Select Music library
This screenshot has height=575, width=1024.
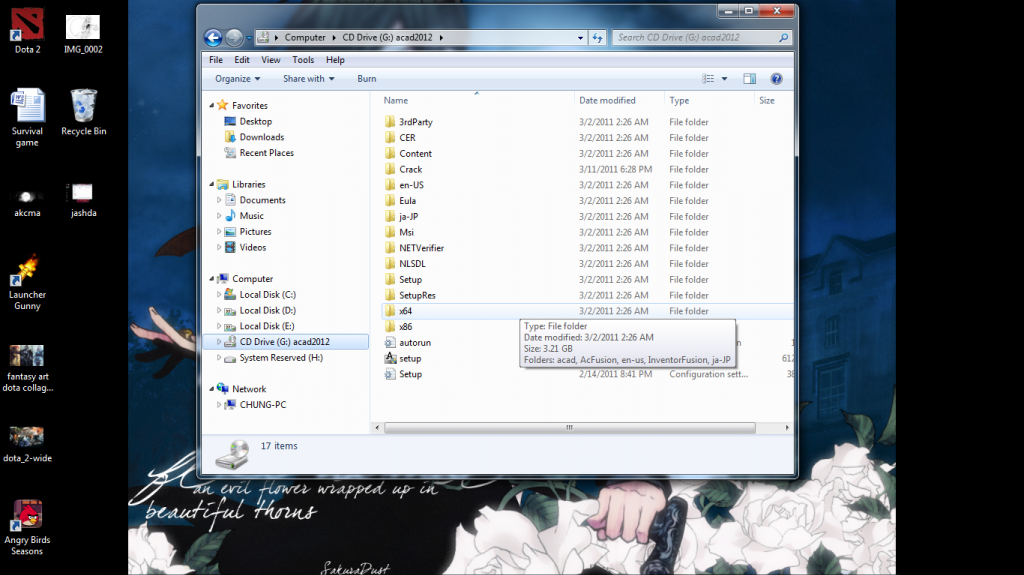(251, 216)
